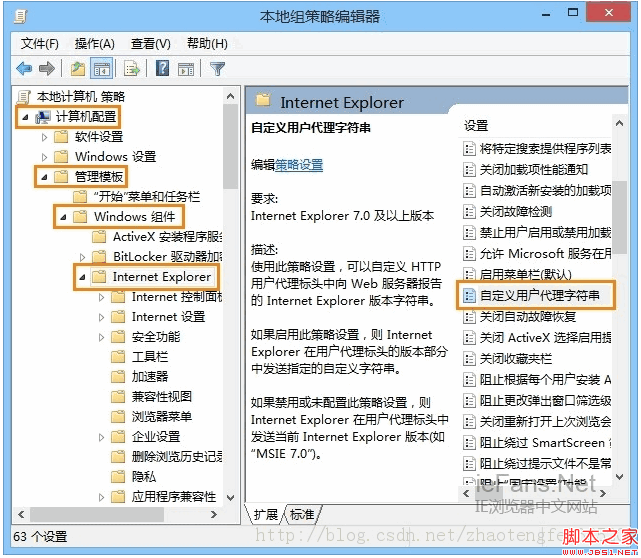Click the 本地计算机 策略 root icon
Image resolution: width=641 pixels, height=558 pixels.
pyautogui.click(x=24, y=97)
